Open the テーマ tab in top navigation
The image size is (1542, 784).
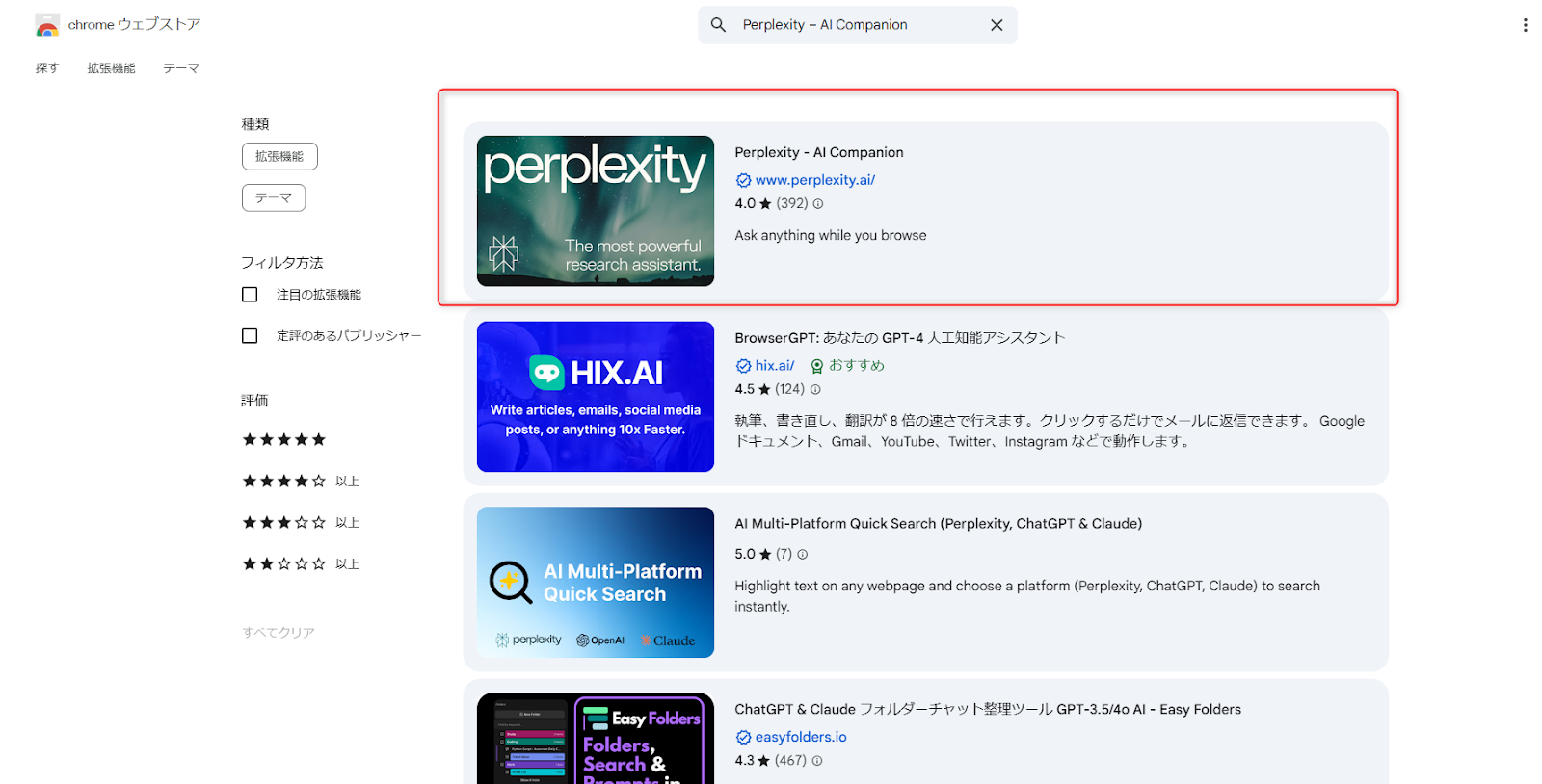181,68
